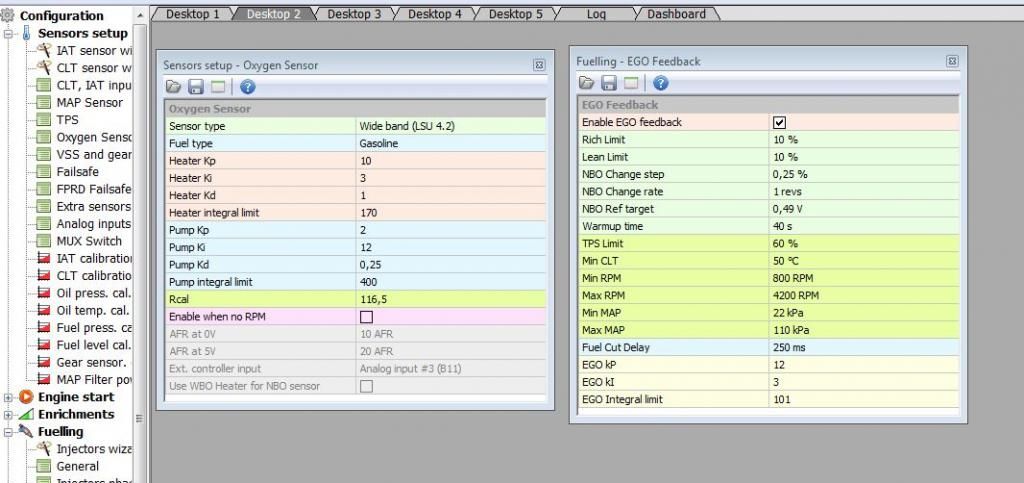Click the third toolbar icon in EGO Feedback panel
The height and width of the screenshot is (483, 1024).
coord(632,83)
